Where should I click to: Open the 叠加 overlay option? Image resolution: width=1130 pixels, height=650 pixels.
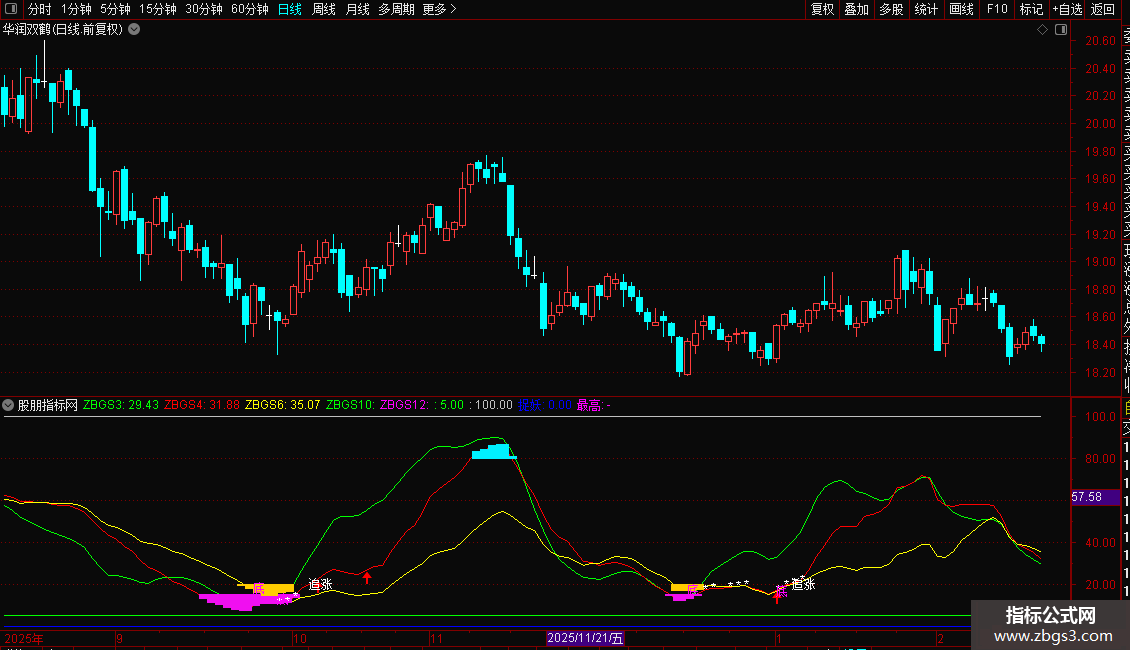(x=856, y=9)
